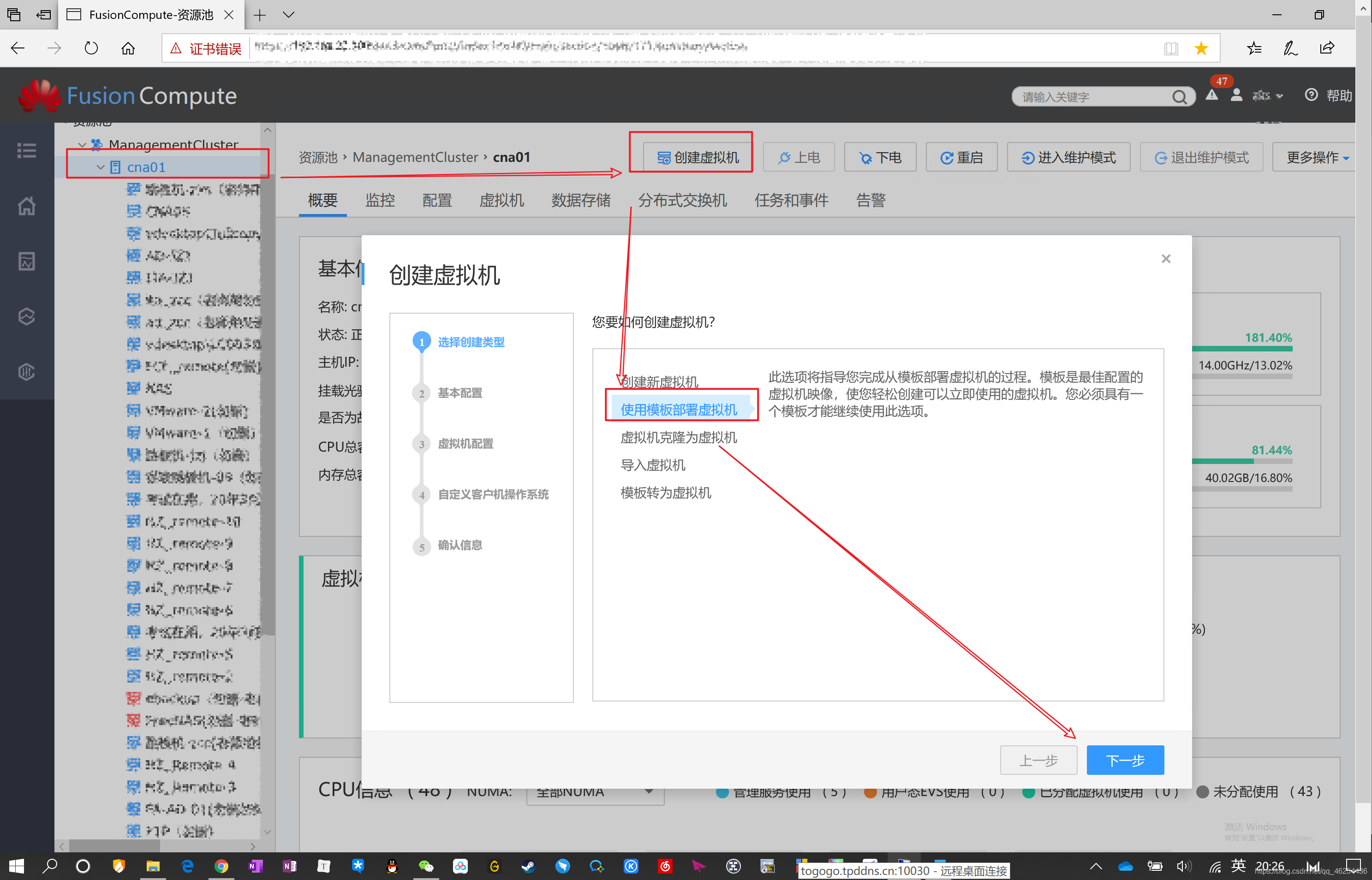Open the list menu icon in left sidebar
Viewport: 1372px width, 880px height.
(x=27, y=150)
